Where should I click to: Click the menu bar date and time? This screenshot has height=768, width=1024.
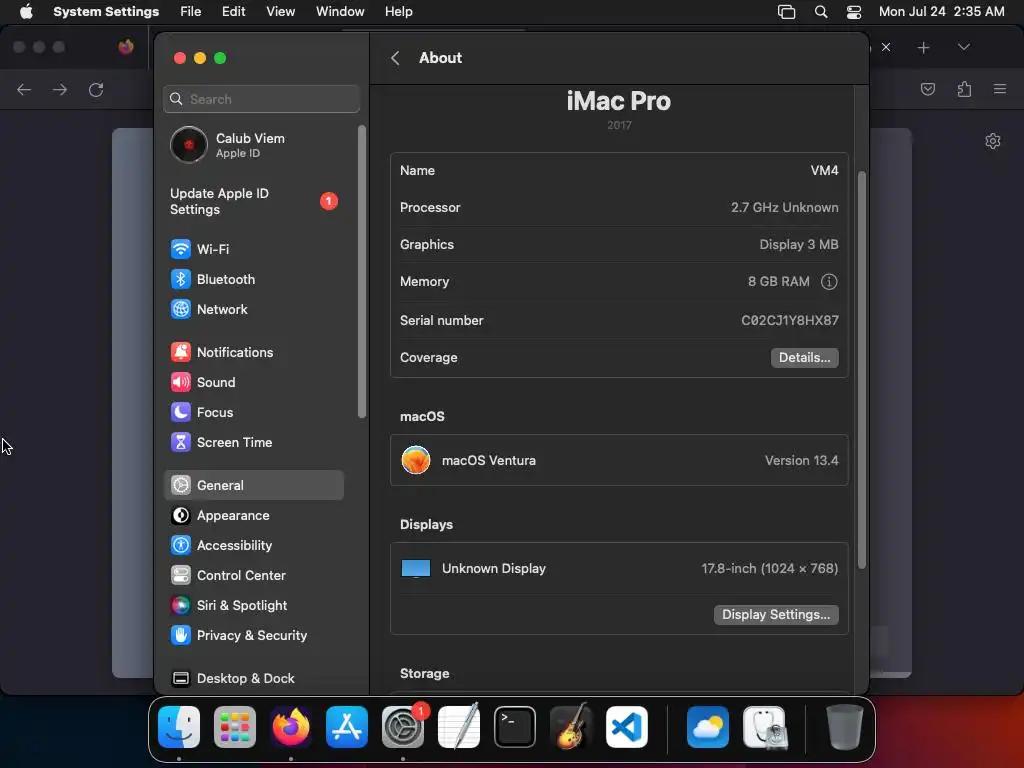941,12
